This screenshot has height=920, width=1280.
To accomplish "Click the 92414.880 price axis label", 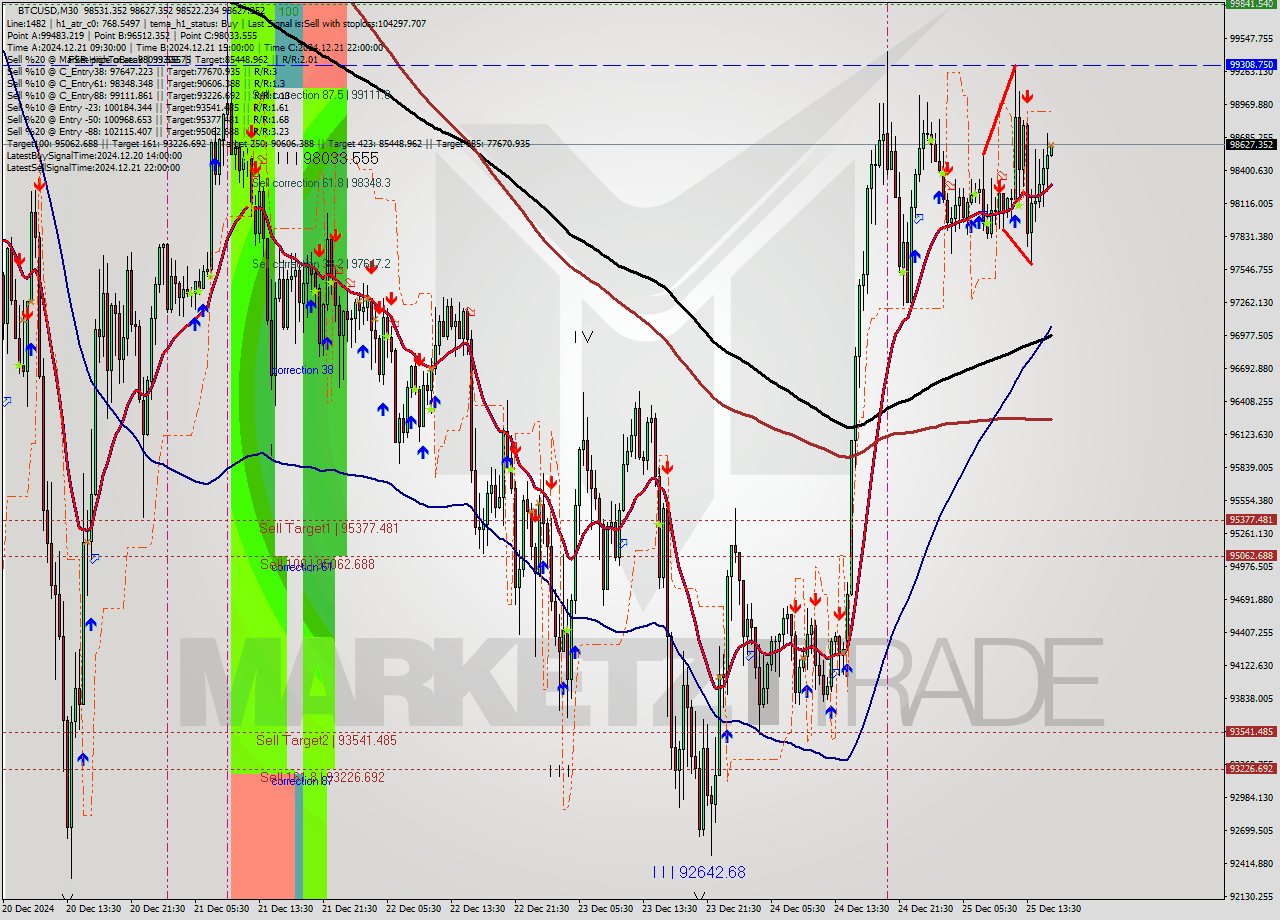I will pos(1251,863).
